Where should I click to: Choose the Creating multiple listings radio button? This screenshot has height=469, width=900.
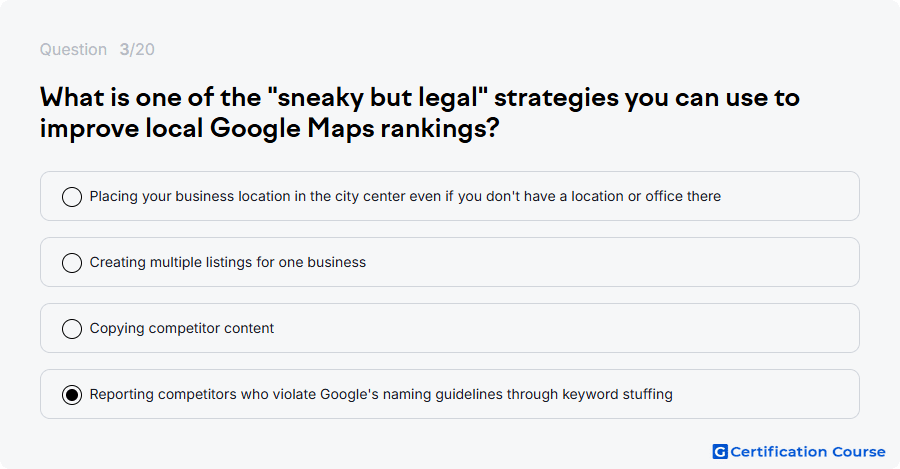click(x=72, y=262)
